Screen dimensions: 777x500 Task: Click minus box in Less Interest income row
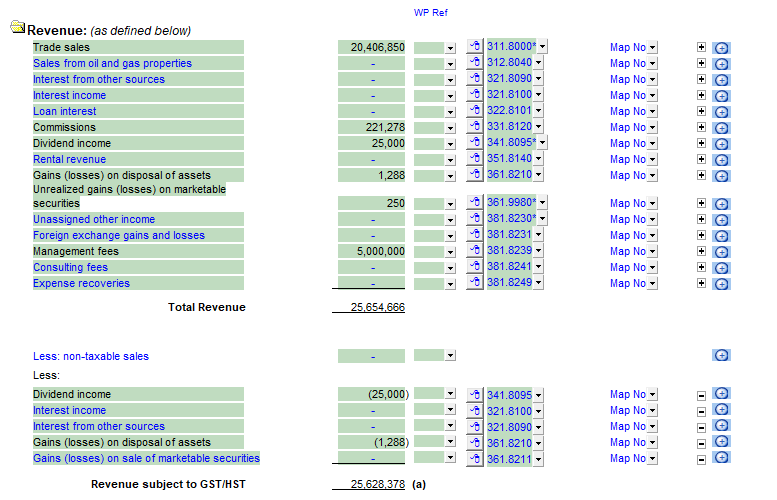tap(701, 412)
